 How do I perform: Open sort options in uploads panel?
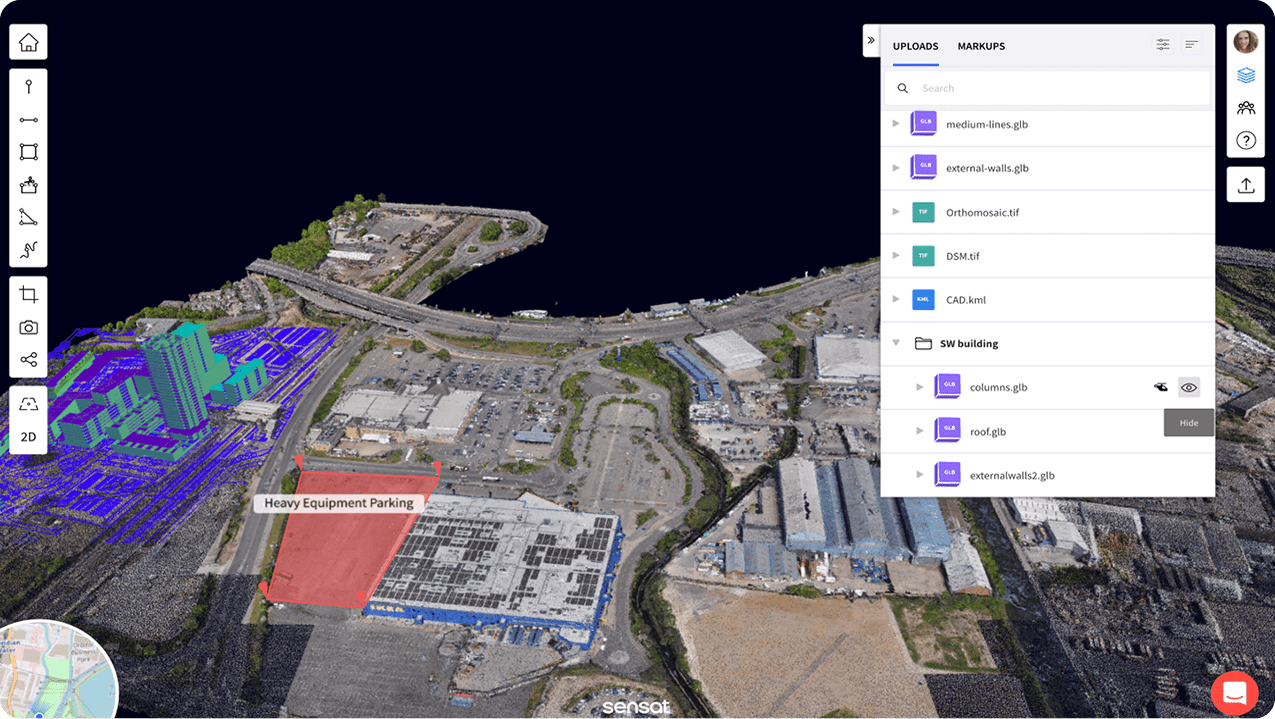pos(1191,45)
